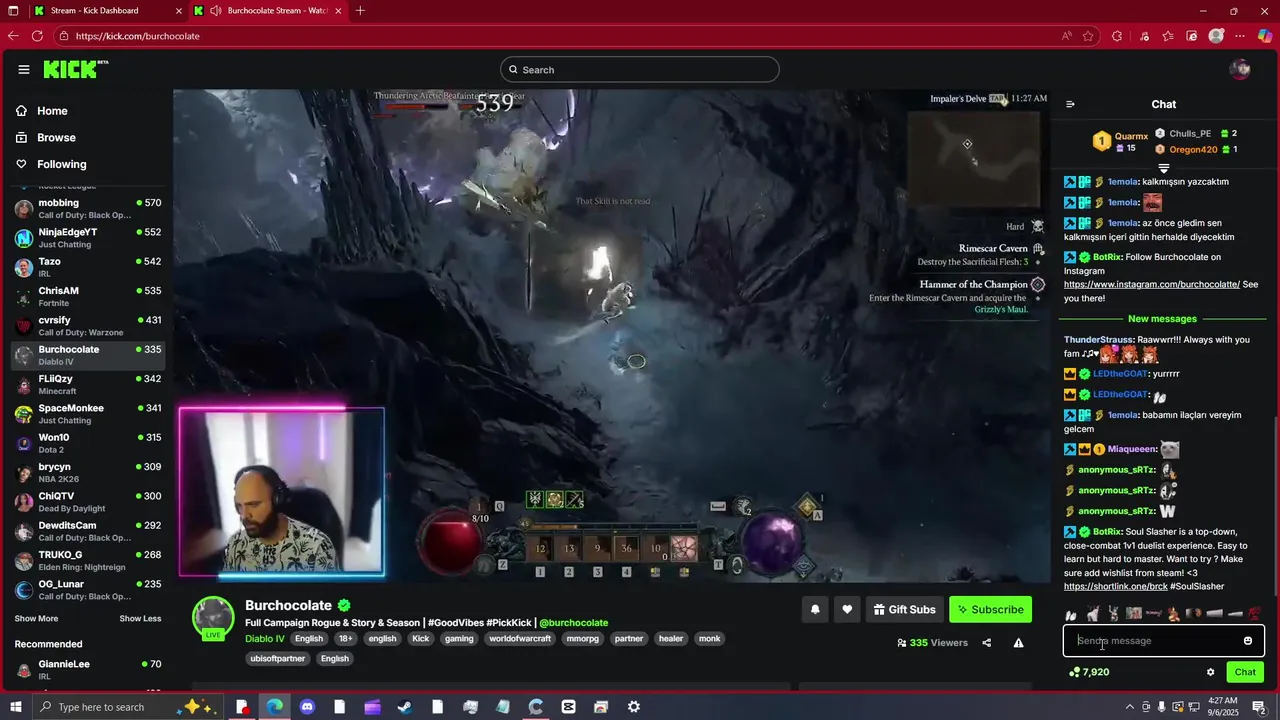The image size is (1280, 720).
Task: Click the browser address bar
Action: [x=560, y=36]
